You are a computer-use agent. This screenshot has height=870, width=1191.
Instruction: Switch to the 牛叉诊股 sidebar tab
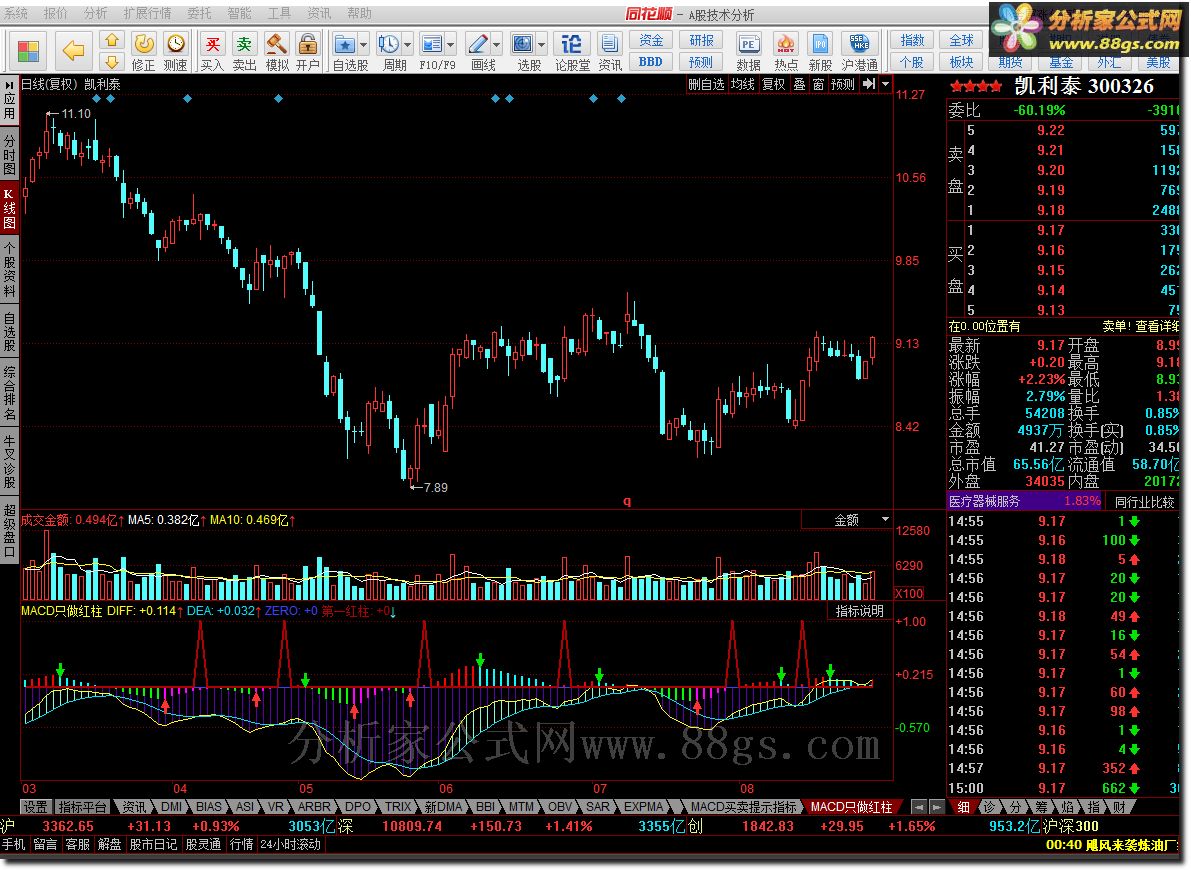tap(9, 460)
